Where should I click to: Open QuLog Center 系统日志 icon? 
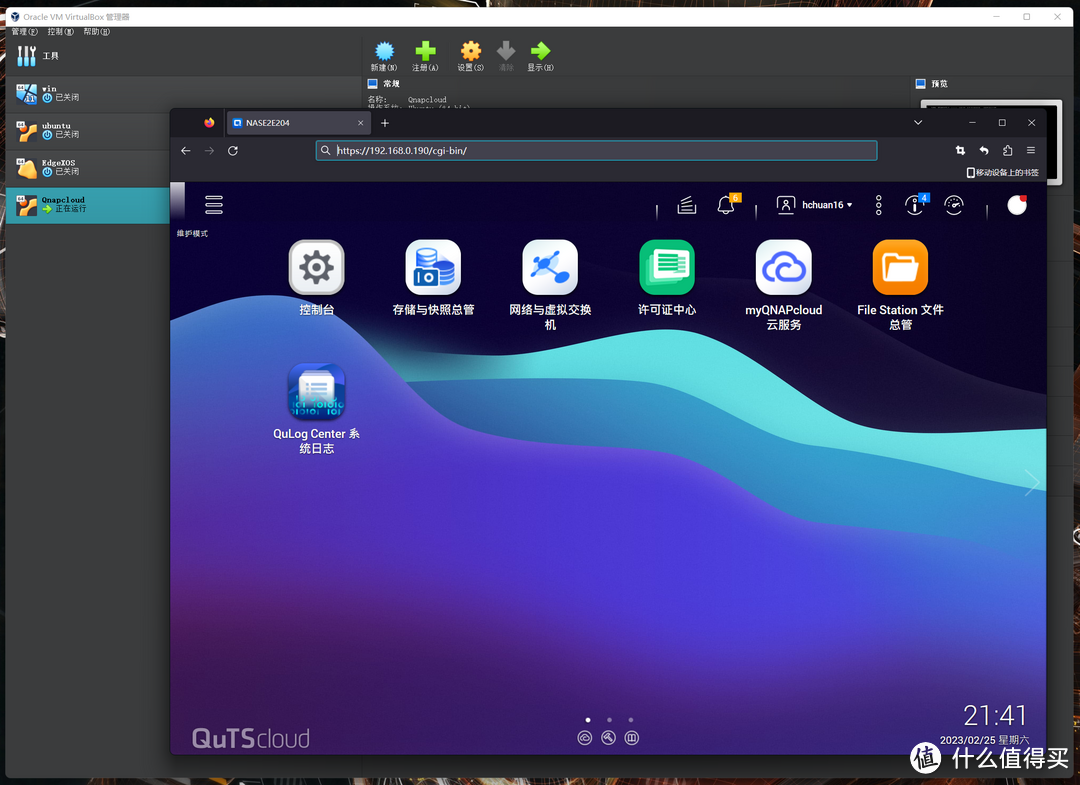(316, 391)
